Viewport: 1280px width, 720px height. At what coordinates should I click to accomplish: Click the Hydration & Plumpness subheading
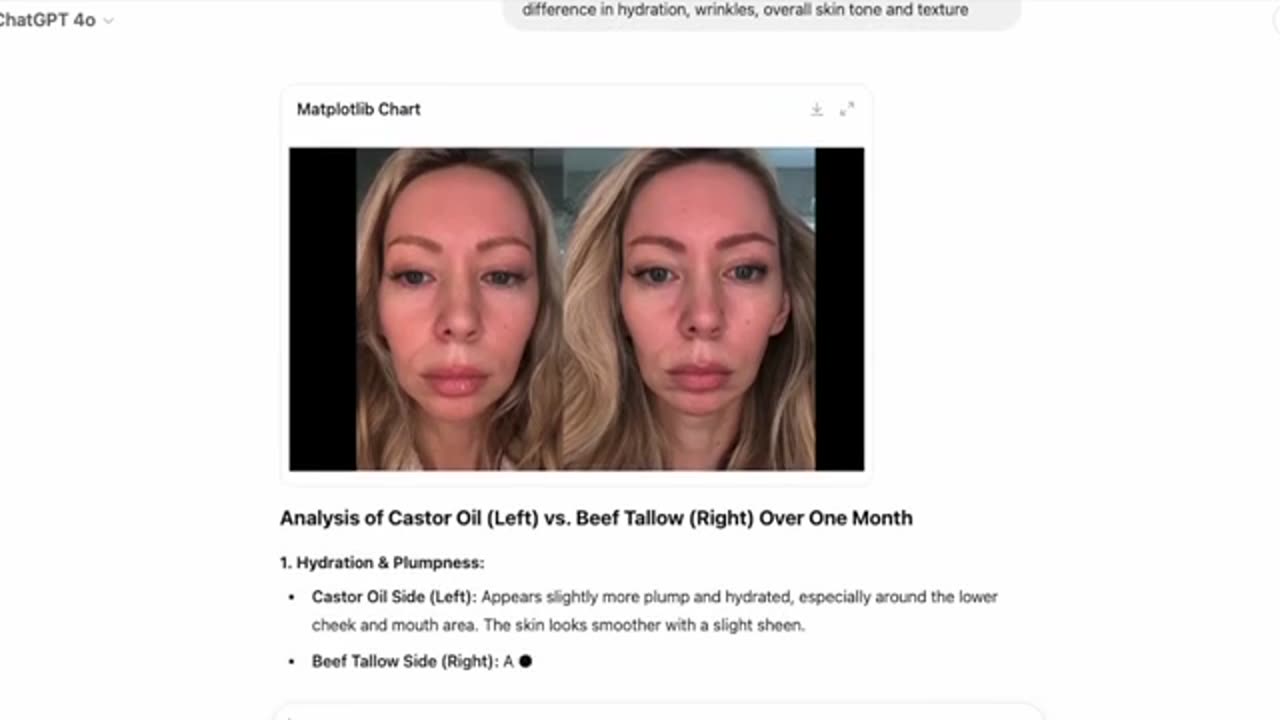pyautogui.click(x=382, y=563)
